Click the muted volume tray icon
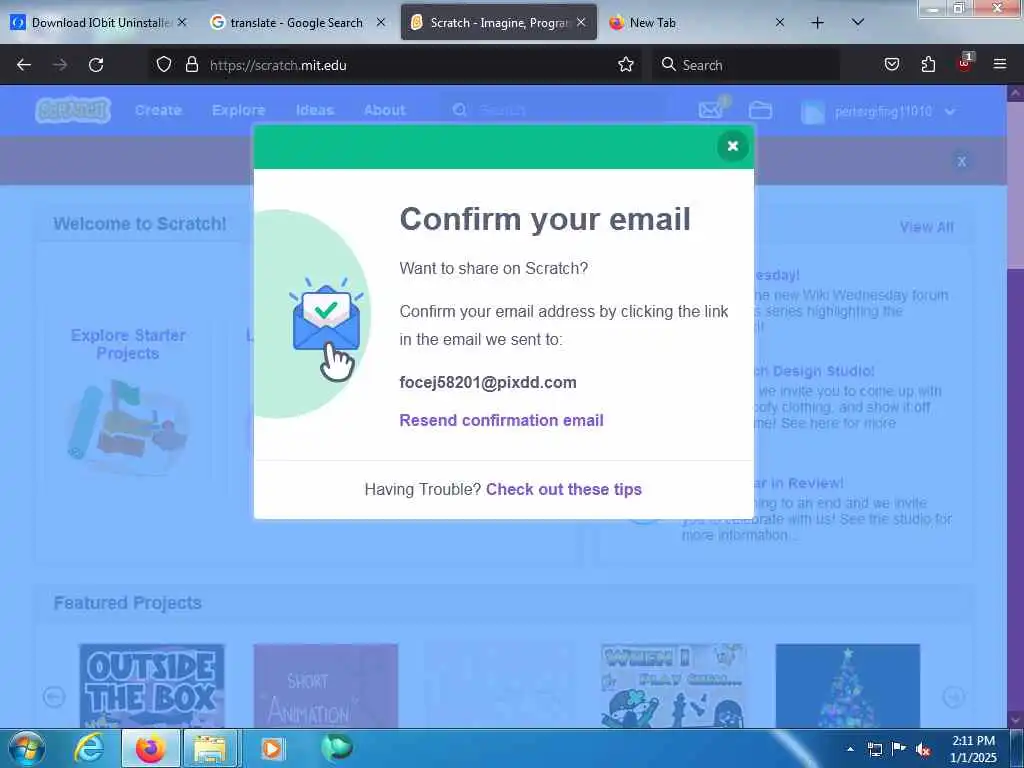Screen dimensions: 1024x768 [923, 750]
